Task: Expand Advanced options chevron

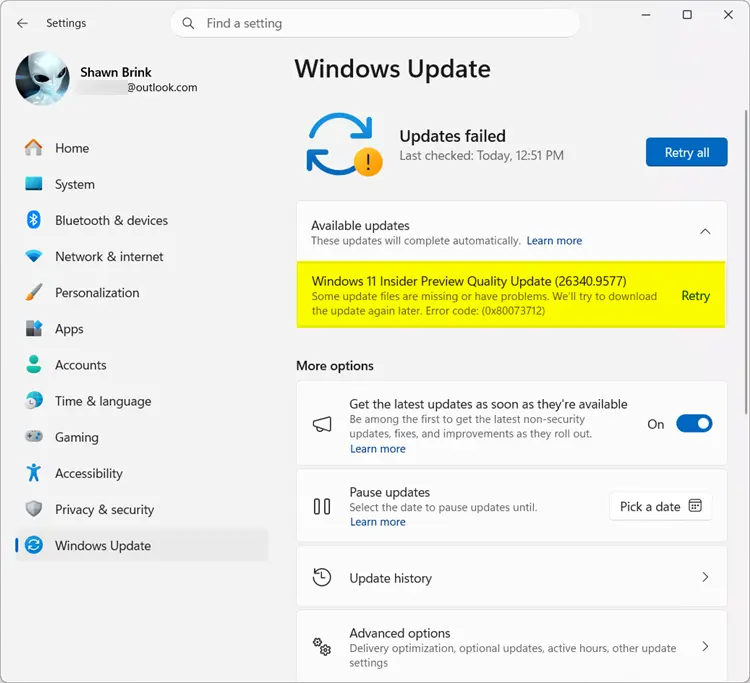Action: (x=705, y=647)
